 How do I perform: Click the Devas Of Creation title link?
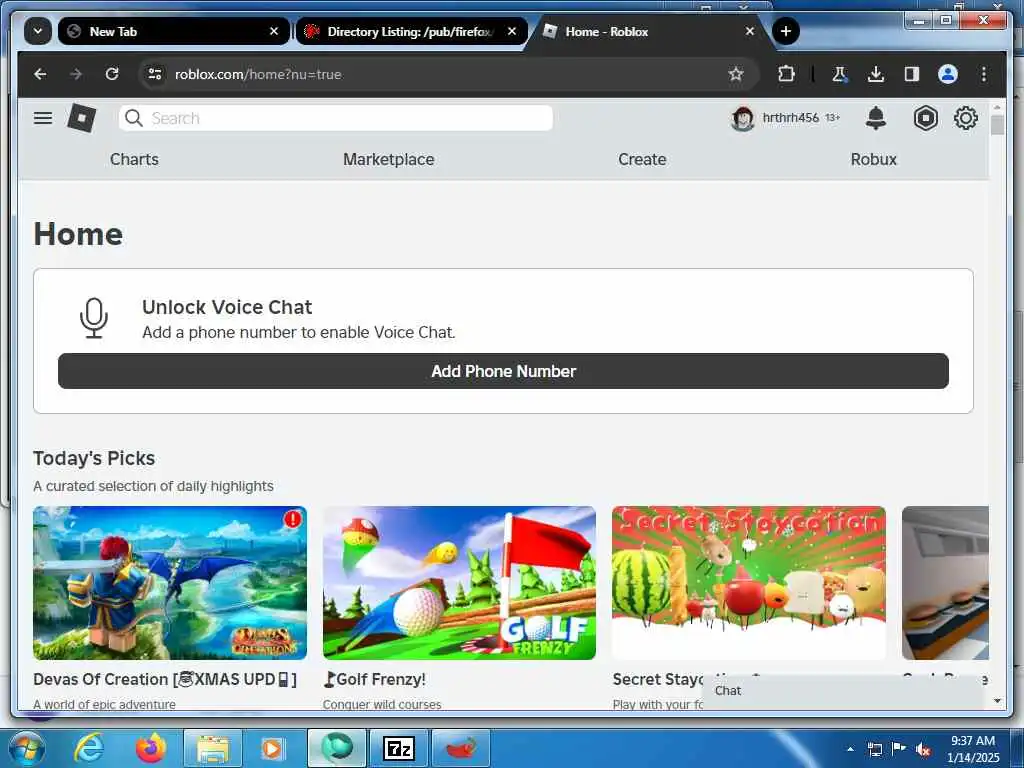(165, 679)
